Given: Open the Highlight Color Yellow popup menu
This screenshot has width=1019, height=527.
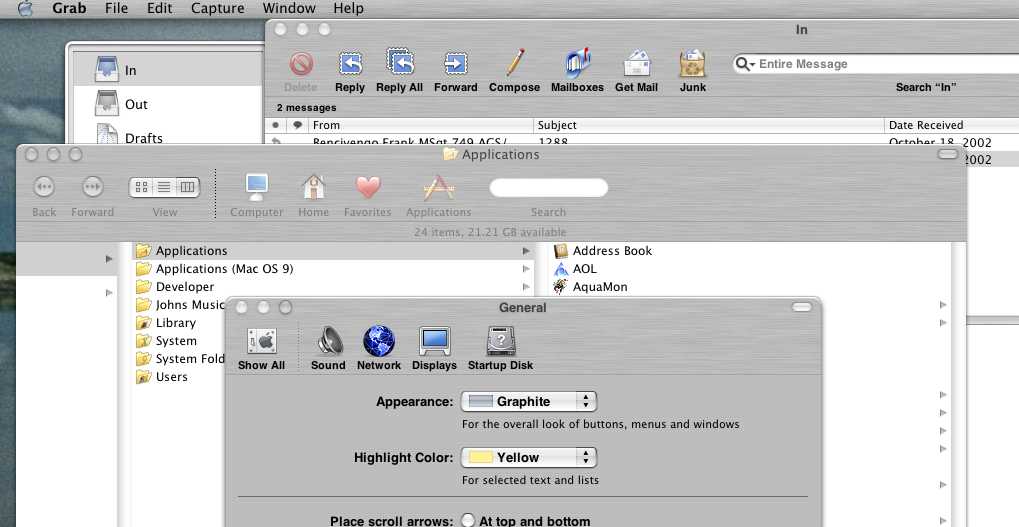Looking at the screenshot, I should (528, 457).
